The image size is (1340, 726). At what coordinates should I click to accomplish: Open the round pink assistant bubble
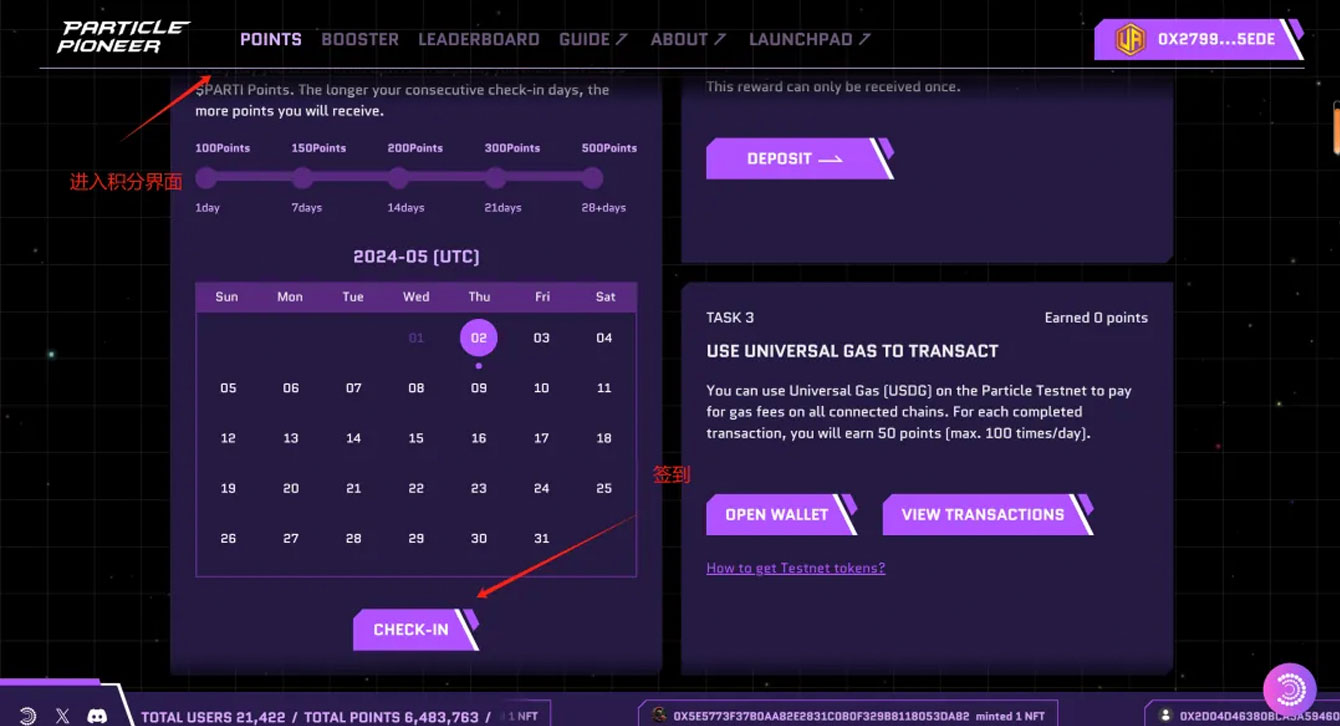coord(1289,688)
